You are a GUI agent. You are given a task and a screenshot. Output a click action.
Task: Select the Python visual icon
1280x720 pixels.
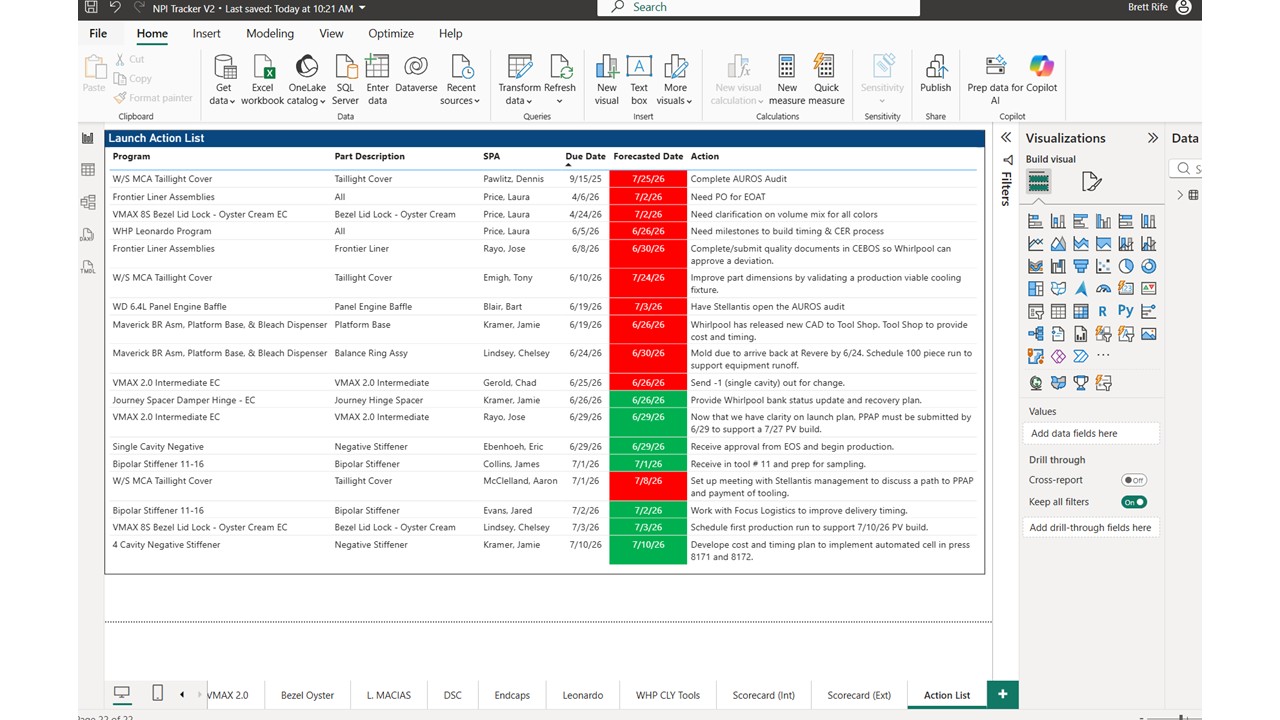click(1126, 312)
